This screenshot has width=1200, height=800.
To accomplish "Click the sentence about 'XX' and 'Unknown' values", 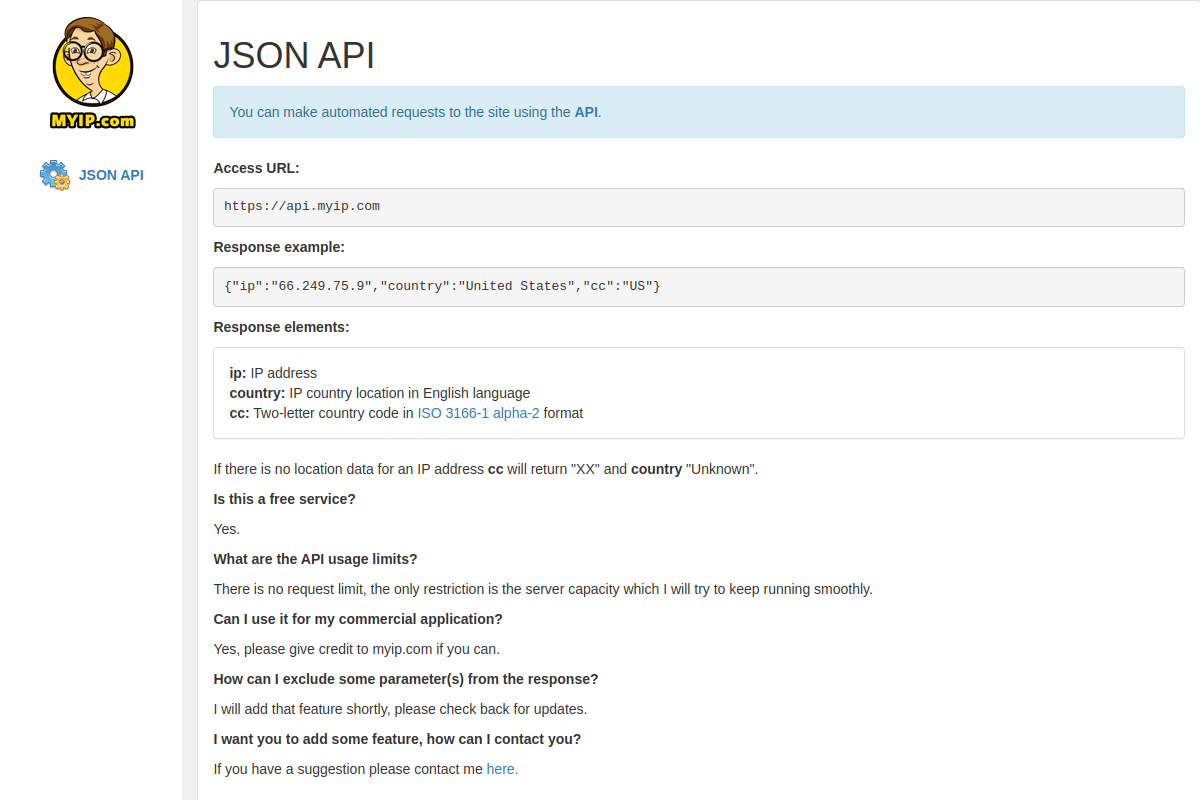I will [x=486, y=469].
